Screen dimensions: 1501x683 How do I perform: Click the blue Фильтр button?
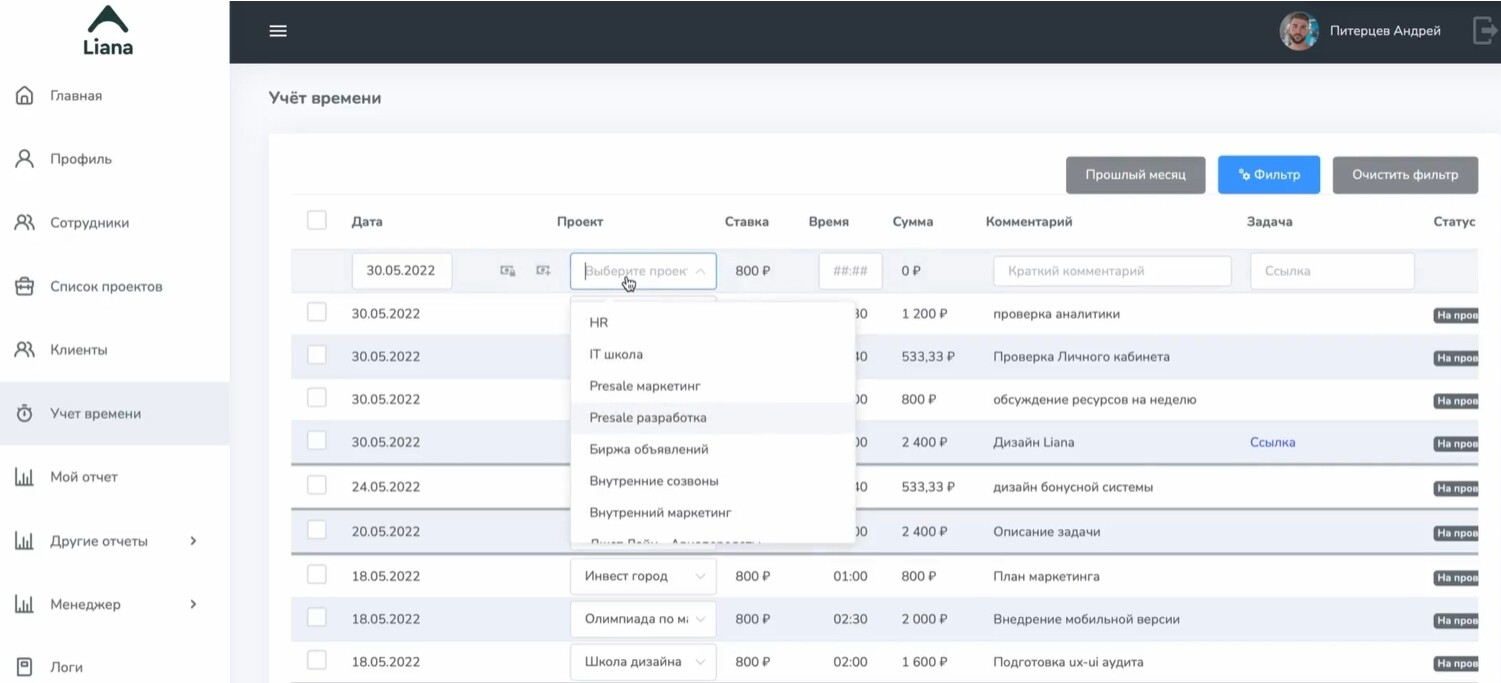1268,175
